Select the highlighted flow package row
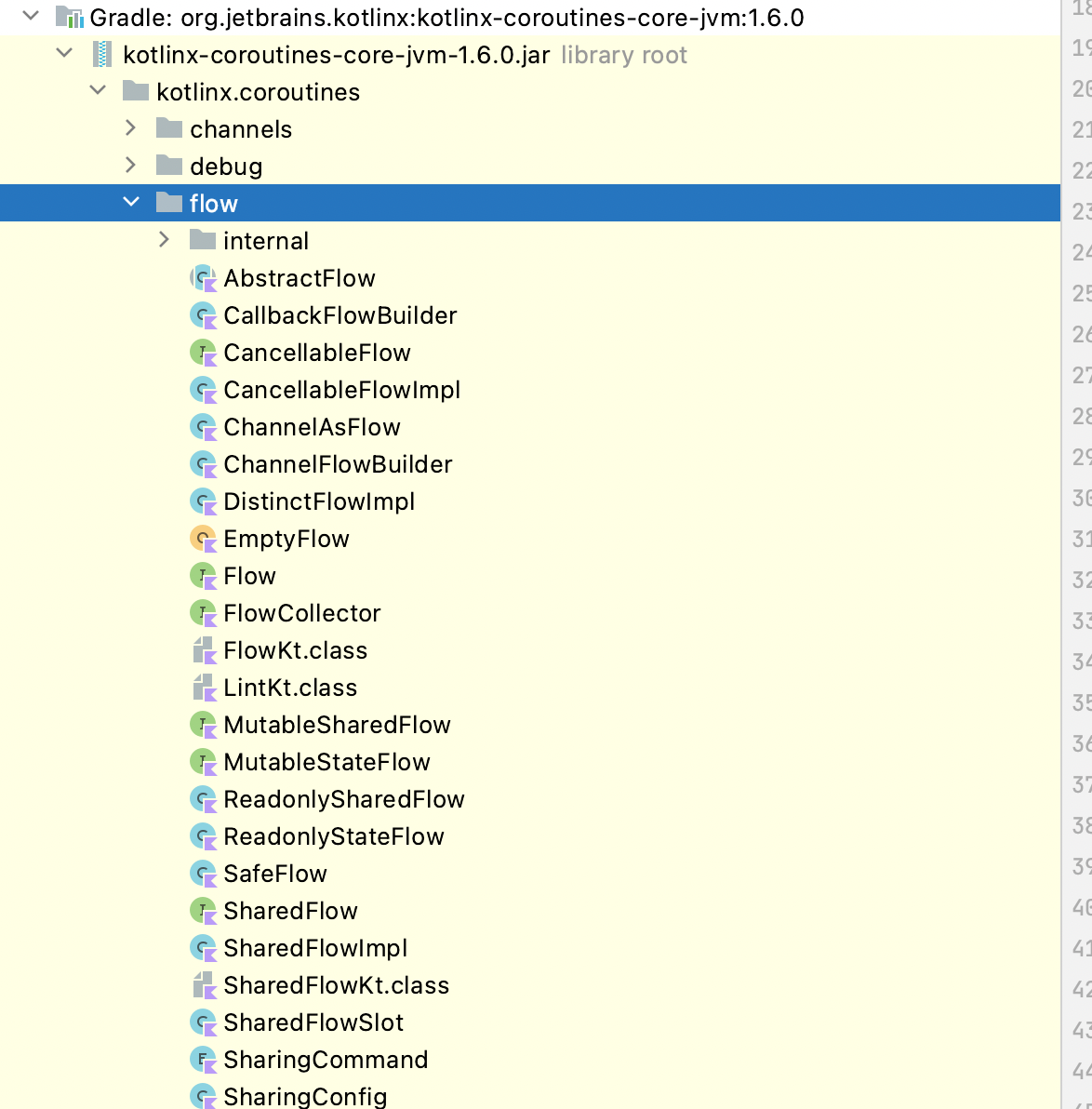The image size is (1092, 1109). (x=530, y=203)
